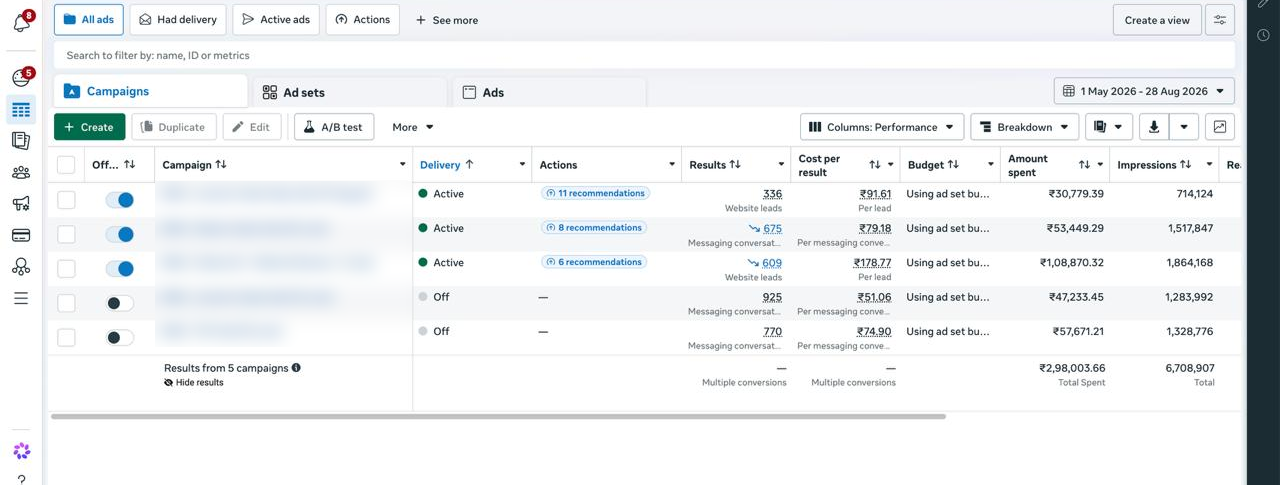Screen dimensions: 1280x485
Task: Open the Results column header dropdown arrow
Action: point(782,165)
